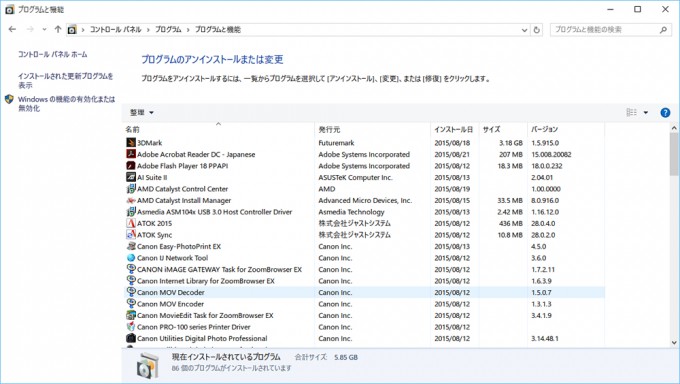Image resolution: width=680 pixels, height=384 pixels.
Task: Click the search magnifier icon
Action: [663, 30]
